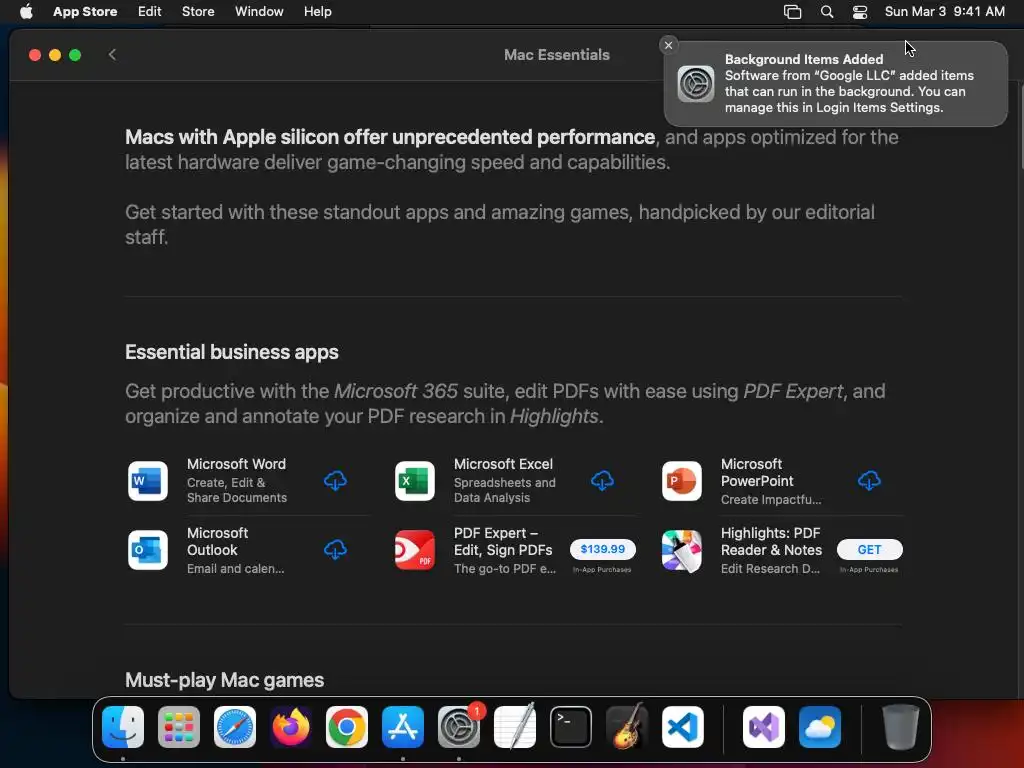Click the date and time in menu bar

(x=944, y=12)
